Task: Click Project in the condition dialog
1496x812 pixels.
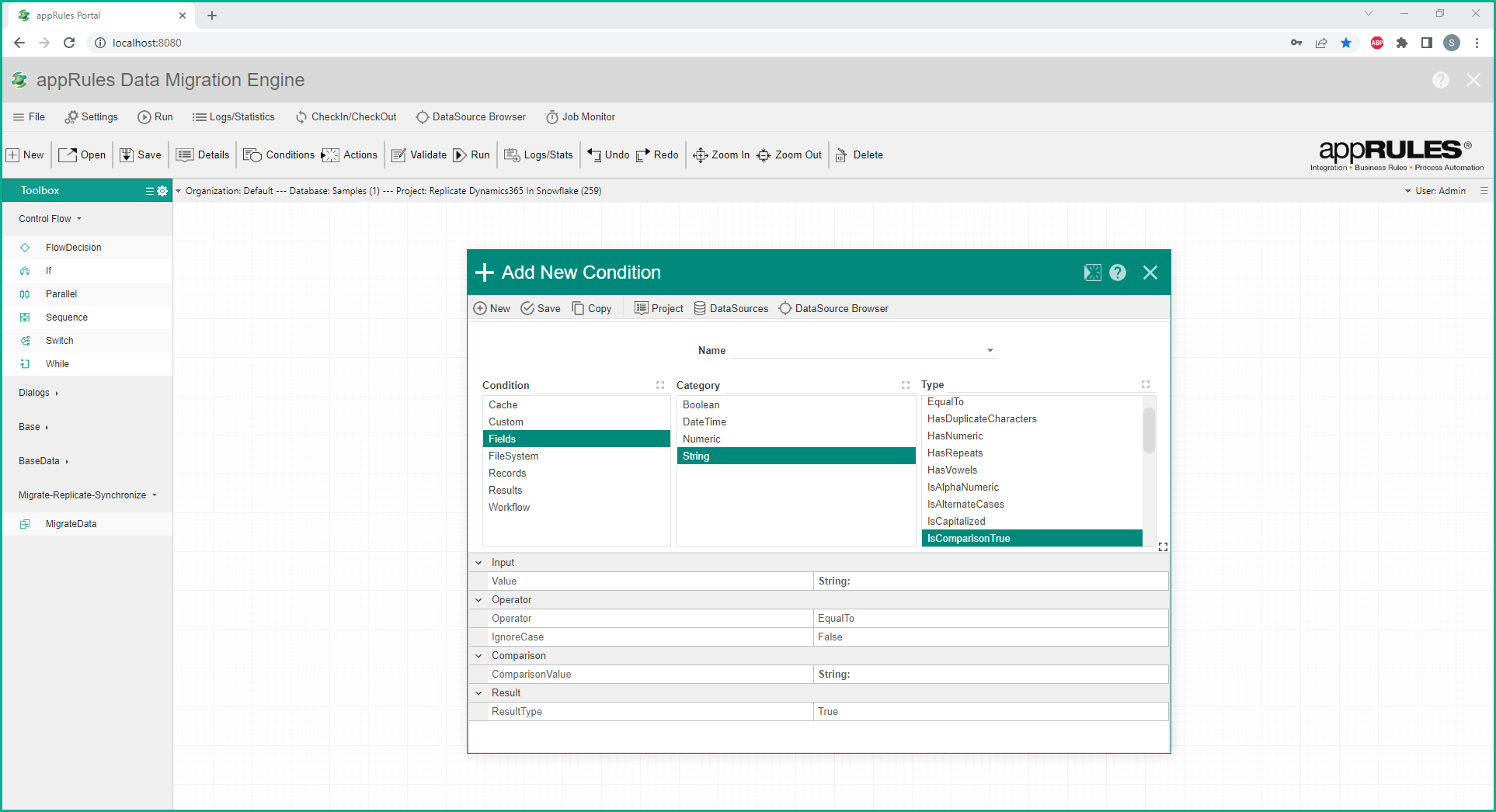Action: tap(659, 309)
